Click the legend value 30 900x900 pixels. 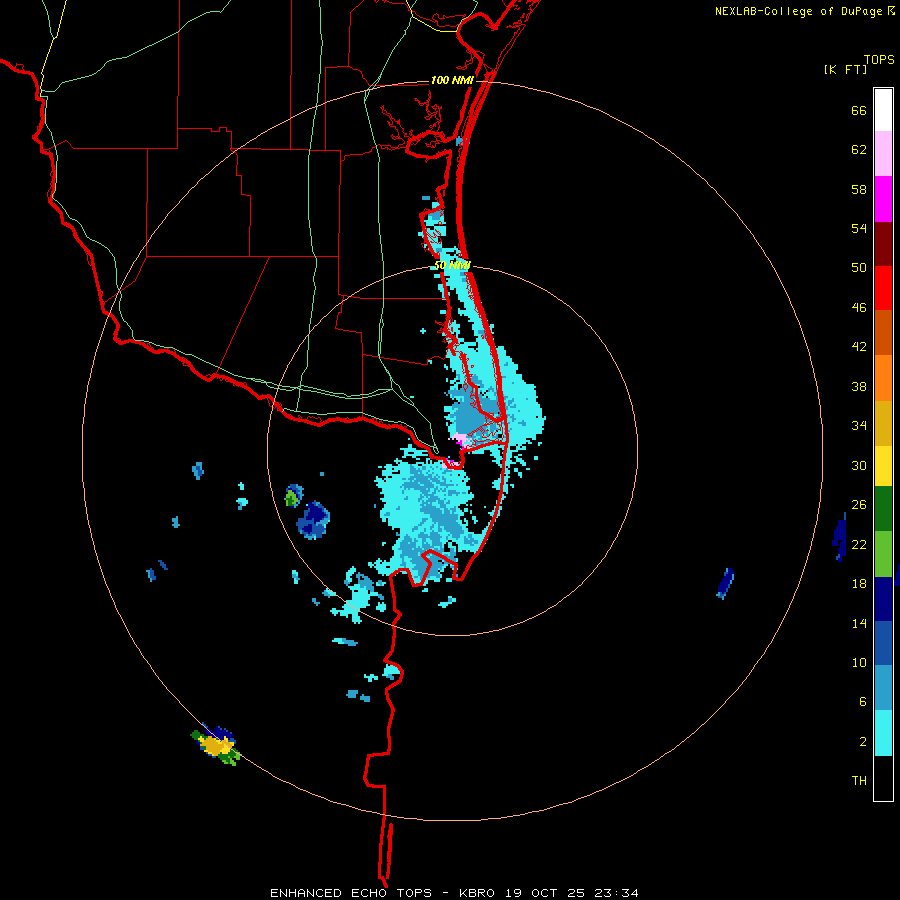(x=859, y=465)
